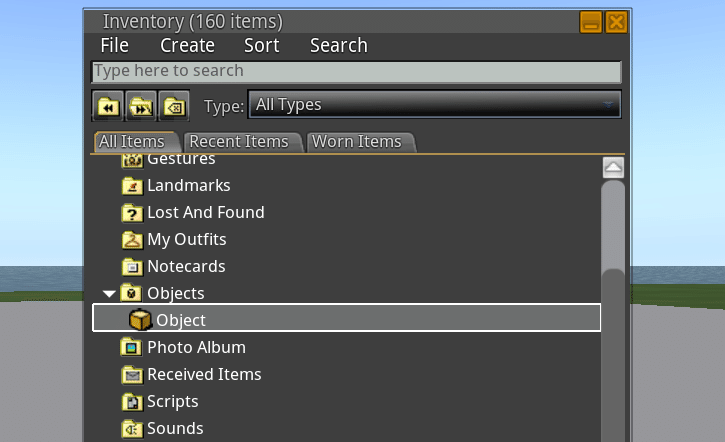Screen dimensions: 725x442
Task: Click the Notecards folder icon
Action: click(x=131, y=267)
